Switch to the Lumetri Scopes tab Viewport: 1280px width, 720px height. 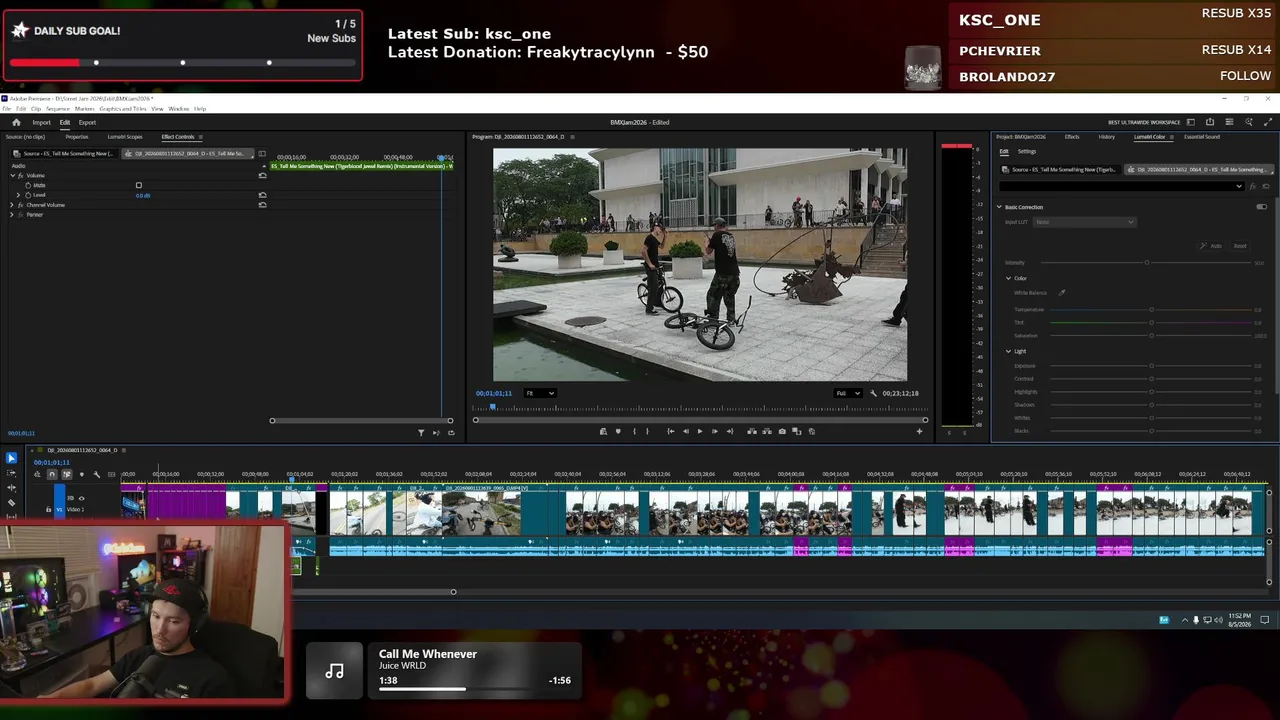125,137
